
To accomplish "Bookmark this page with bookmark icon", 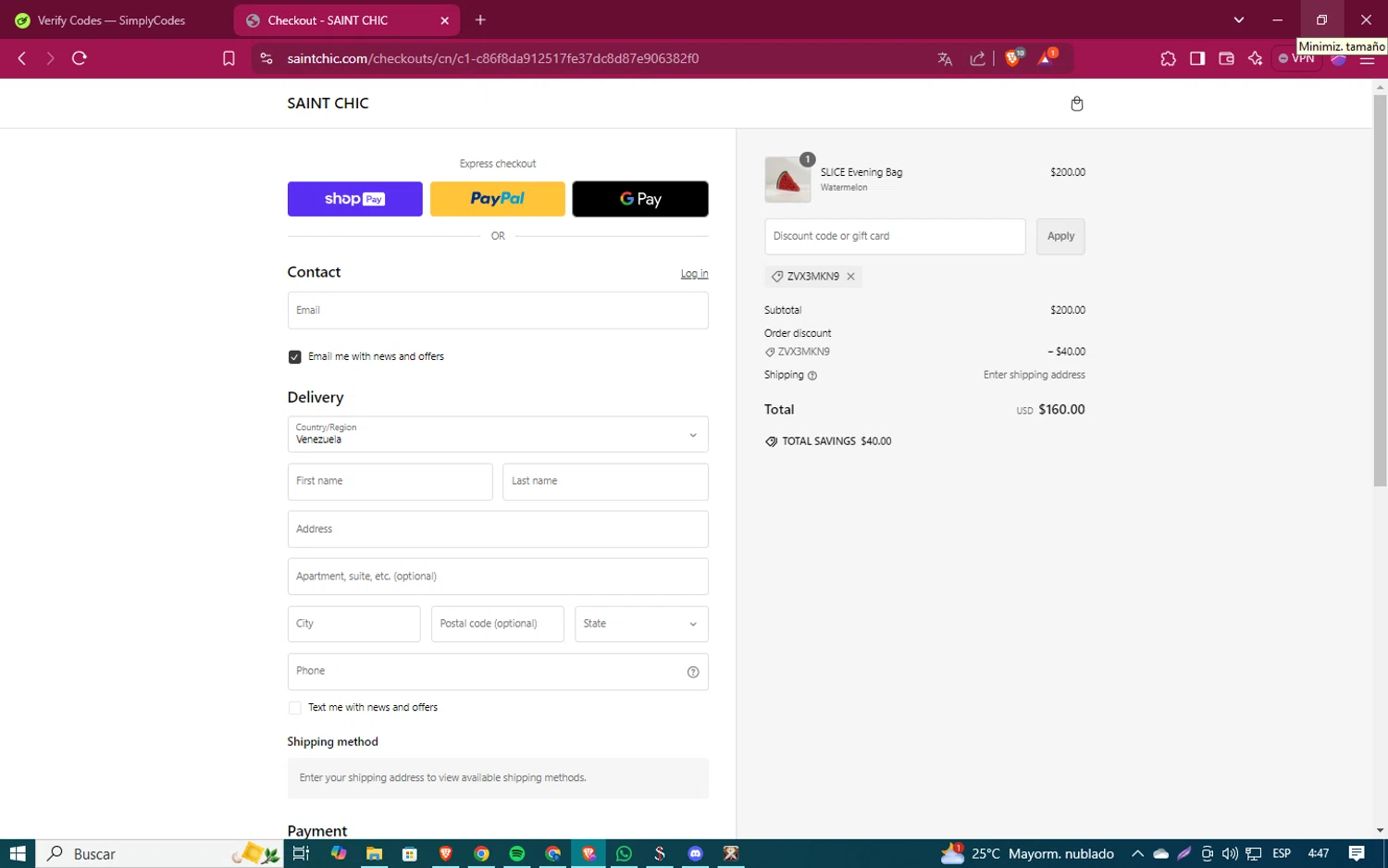I will 229,58.
